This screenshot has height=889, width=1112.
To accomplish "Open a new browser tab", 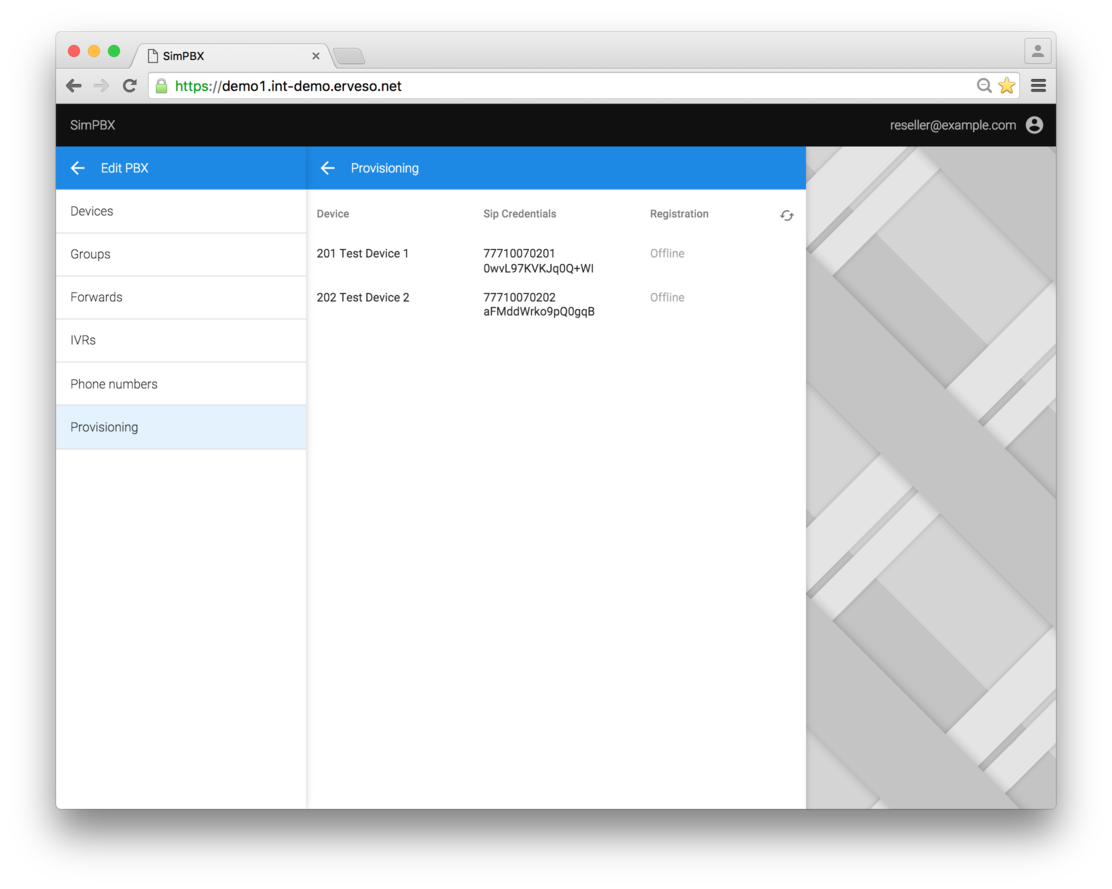I will click(x=349, y=56).
